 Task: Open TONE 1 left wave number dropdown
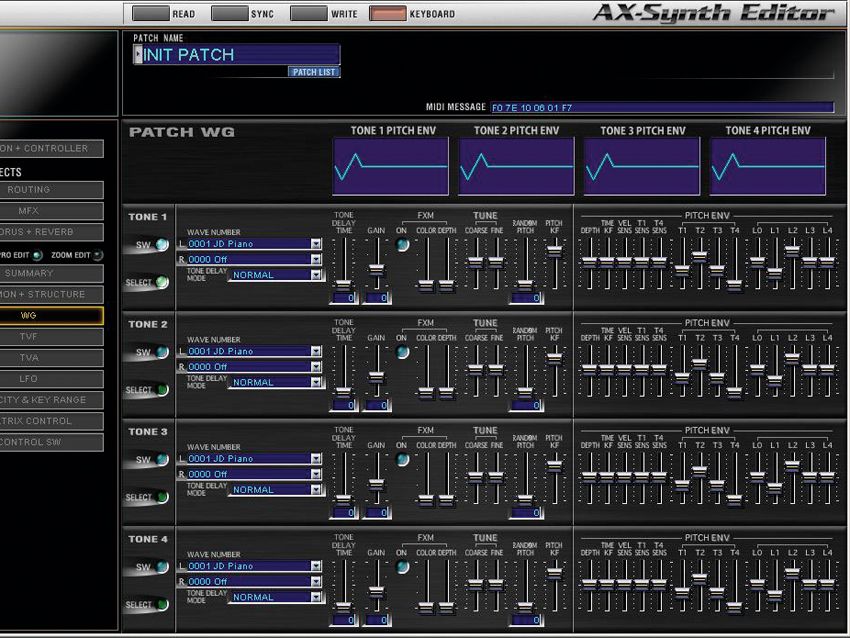pyautogui.click(x=315, y=243)
